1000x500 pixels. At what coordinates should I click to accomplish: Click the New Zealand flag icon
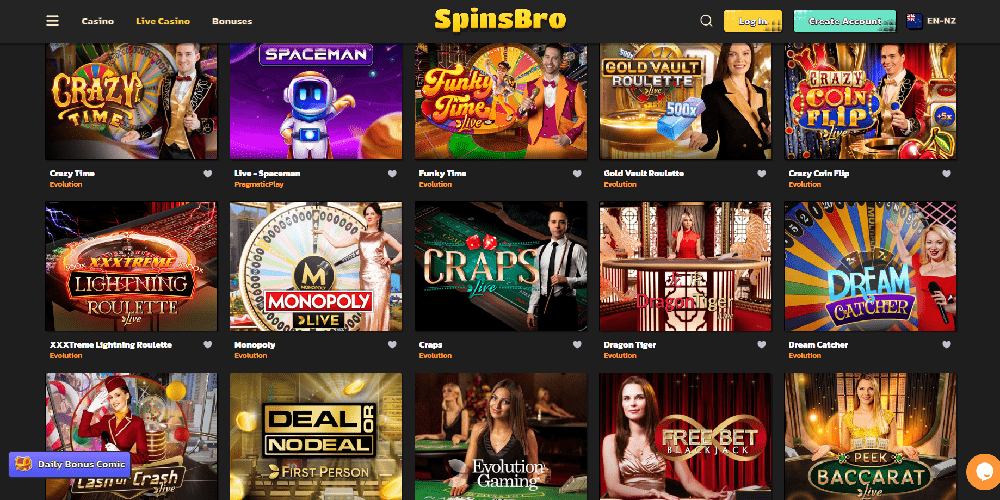click(914, 21)
